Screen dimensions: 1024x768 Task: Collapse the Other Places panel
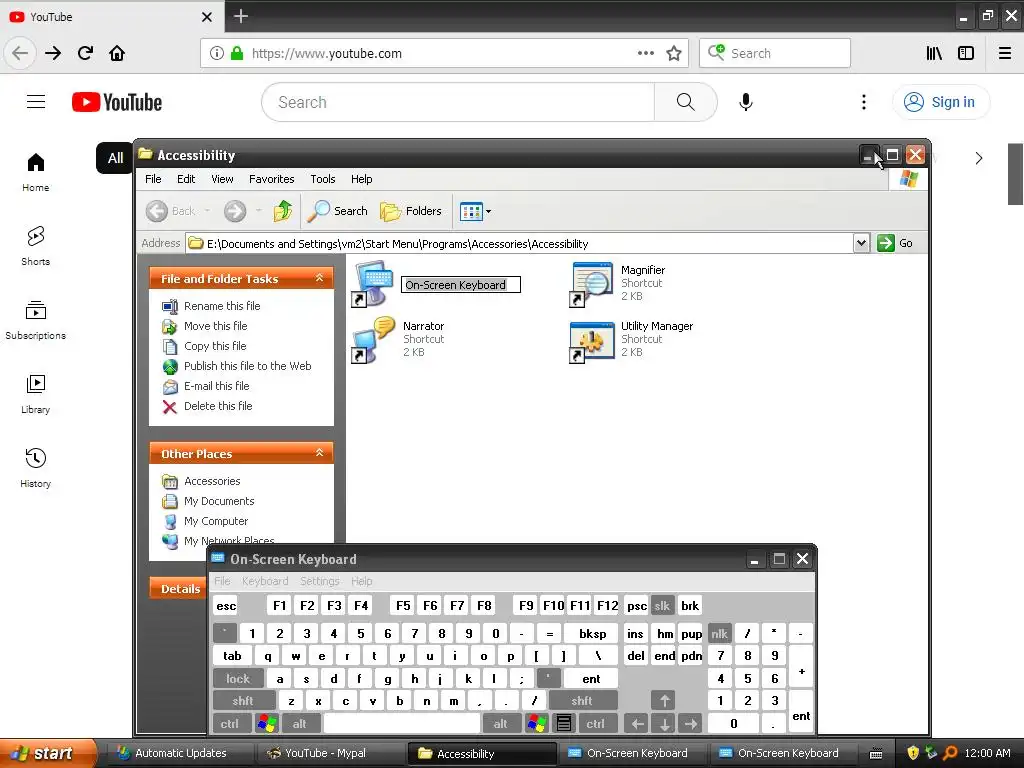319,453
